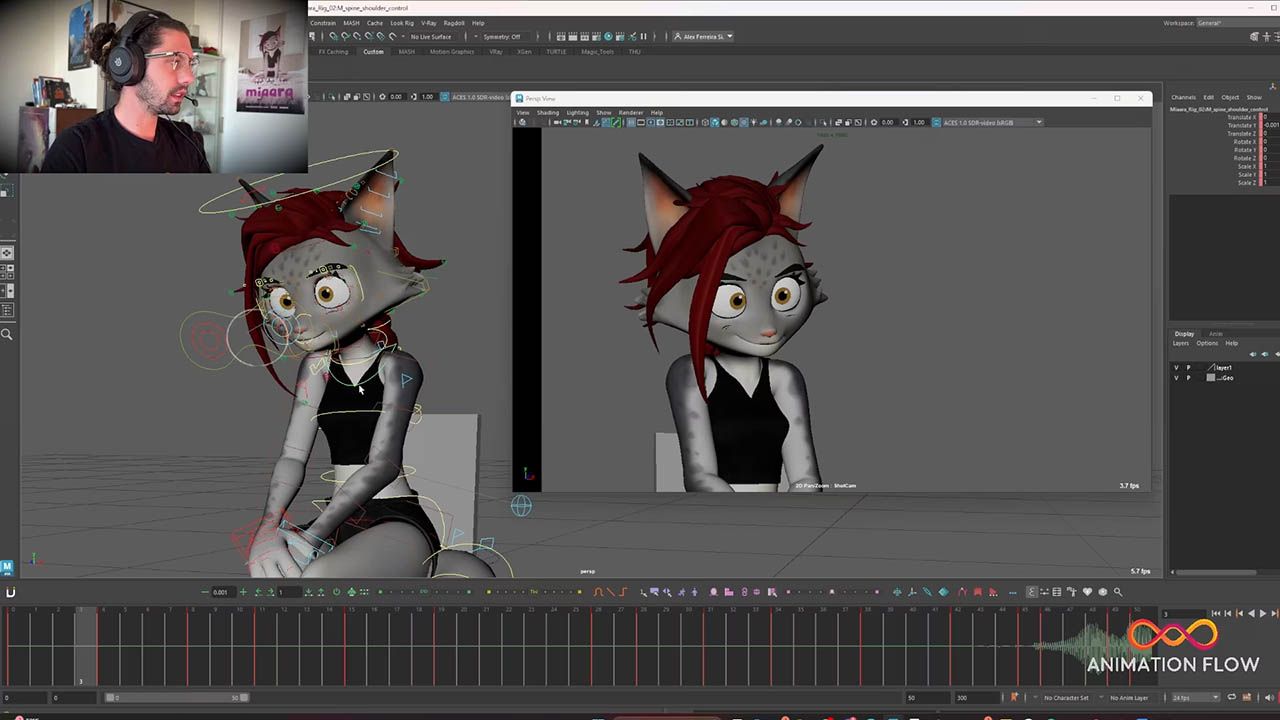
Task: Open Layers menu in the layer editor
Action: coord(1181,343)
